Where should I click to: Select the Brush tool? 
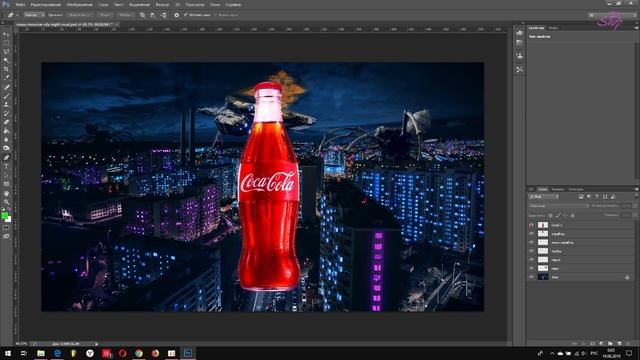[x=6, y=96]
